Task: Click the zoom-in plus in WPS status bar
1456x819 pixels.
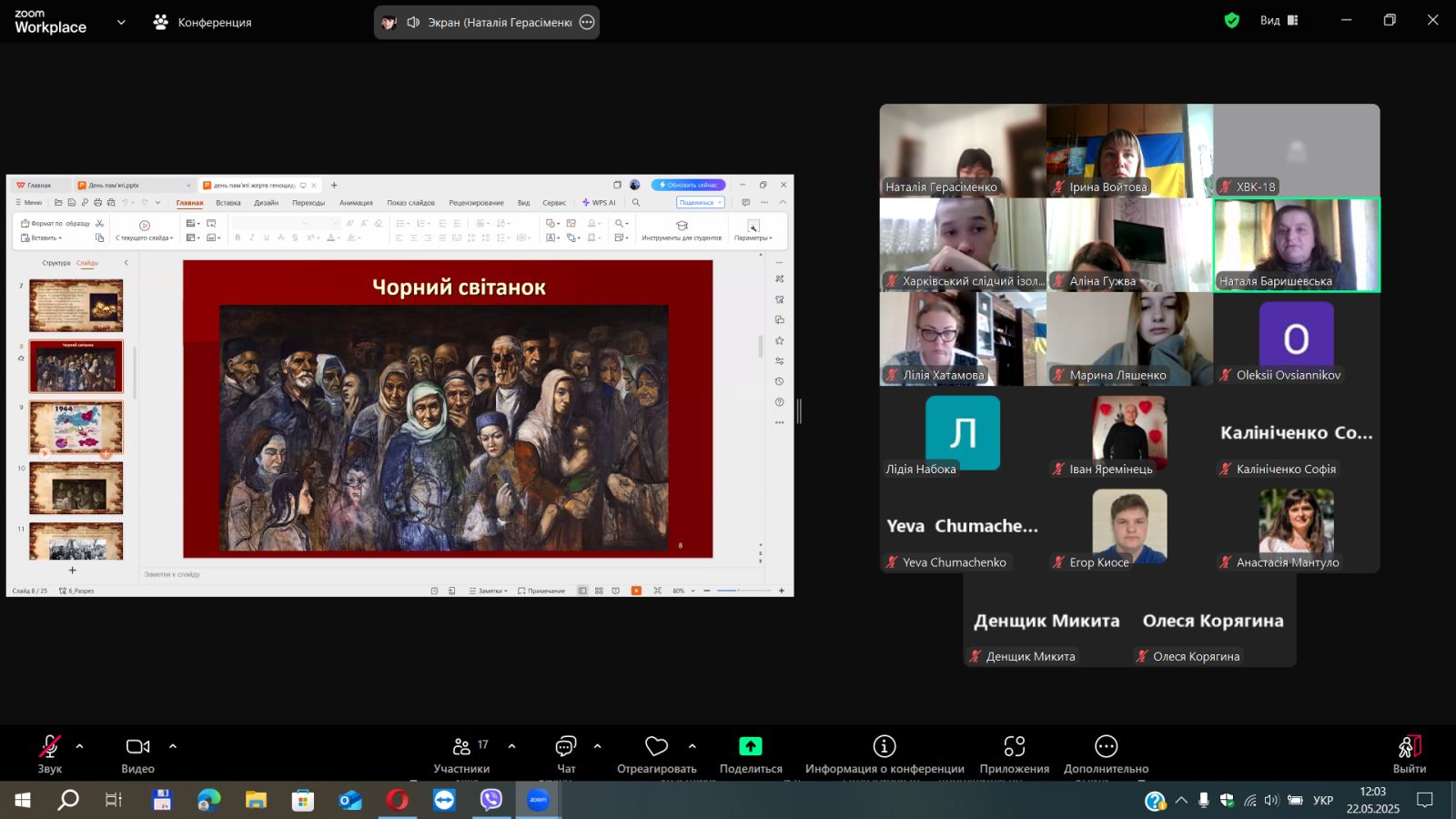Action: point(782,591)
